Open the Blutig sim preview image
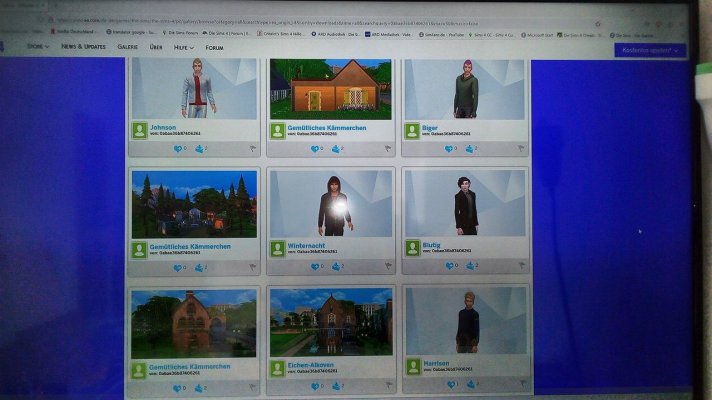The width and height of the screenshot is (712, 400). pos(465,203)
